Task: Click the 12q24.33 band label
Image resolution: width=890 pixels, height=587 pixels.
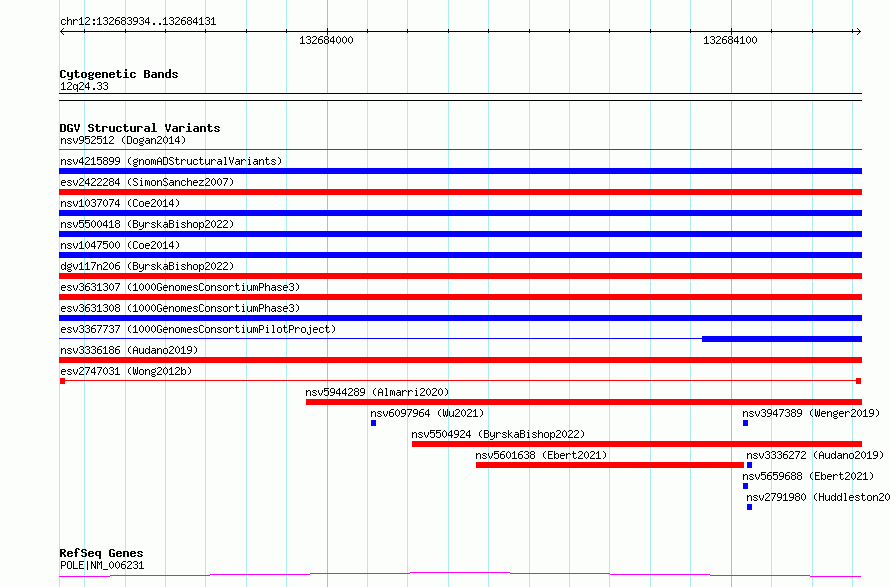Action: [84, 86]
